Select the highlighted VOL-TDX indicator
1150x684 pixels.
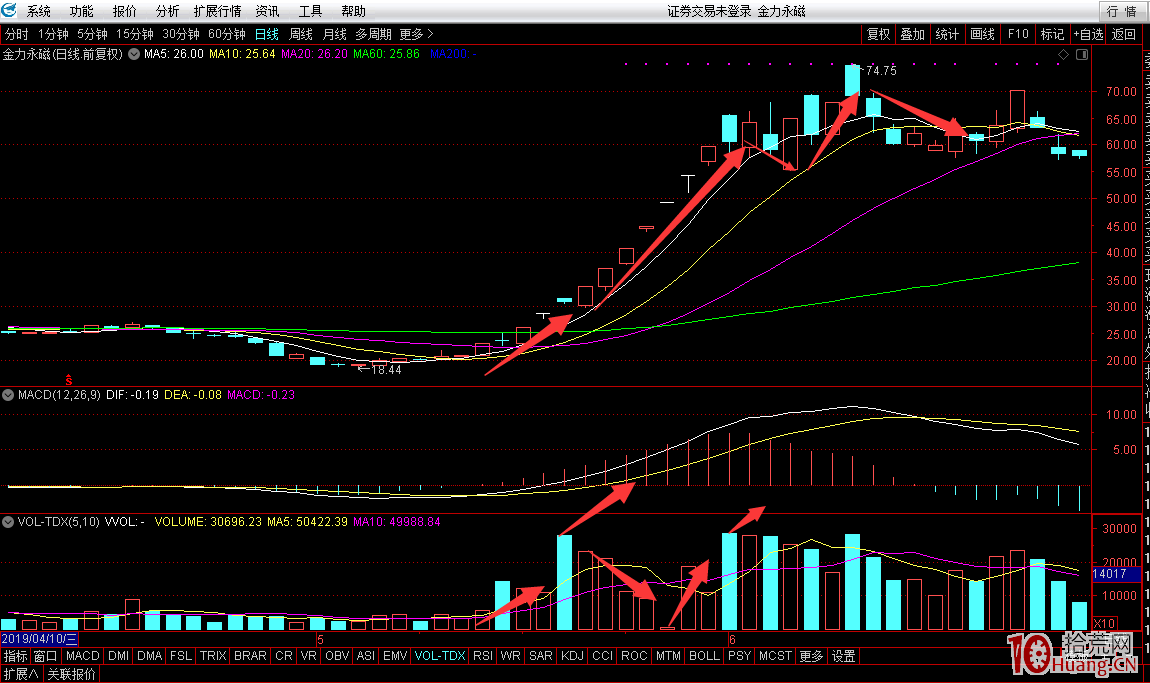pos(440,656)
